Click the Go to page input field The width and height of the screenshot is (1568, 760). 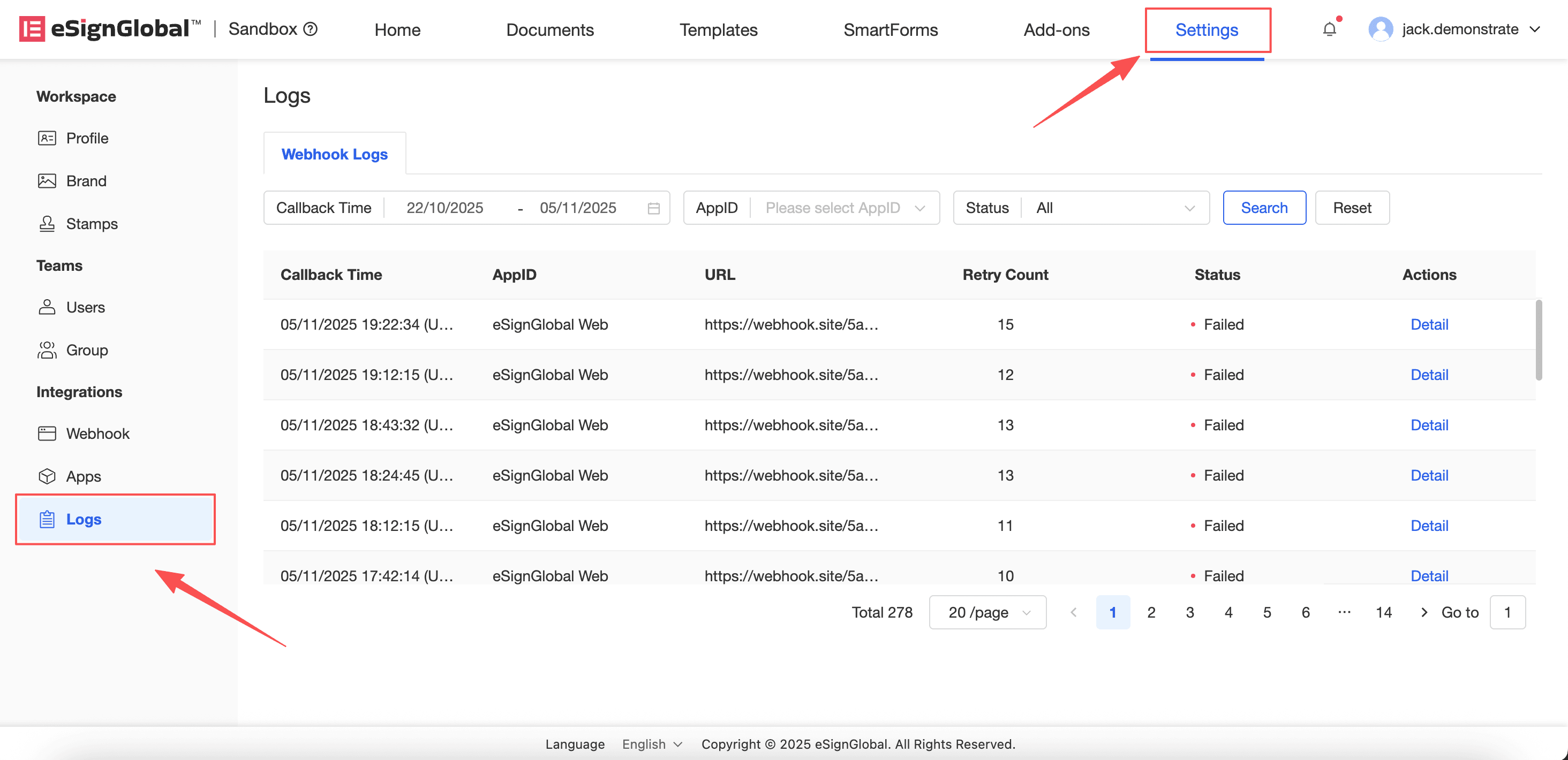point(1507,612)
